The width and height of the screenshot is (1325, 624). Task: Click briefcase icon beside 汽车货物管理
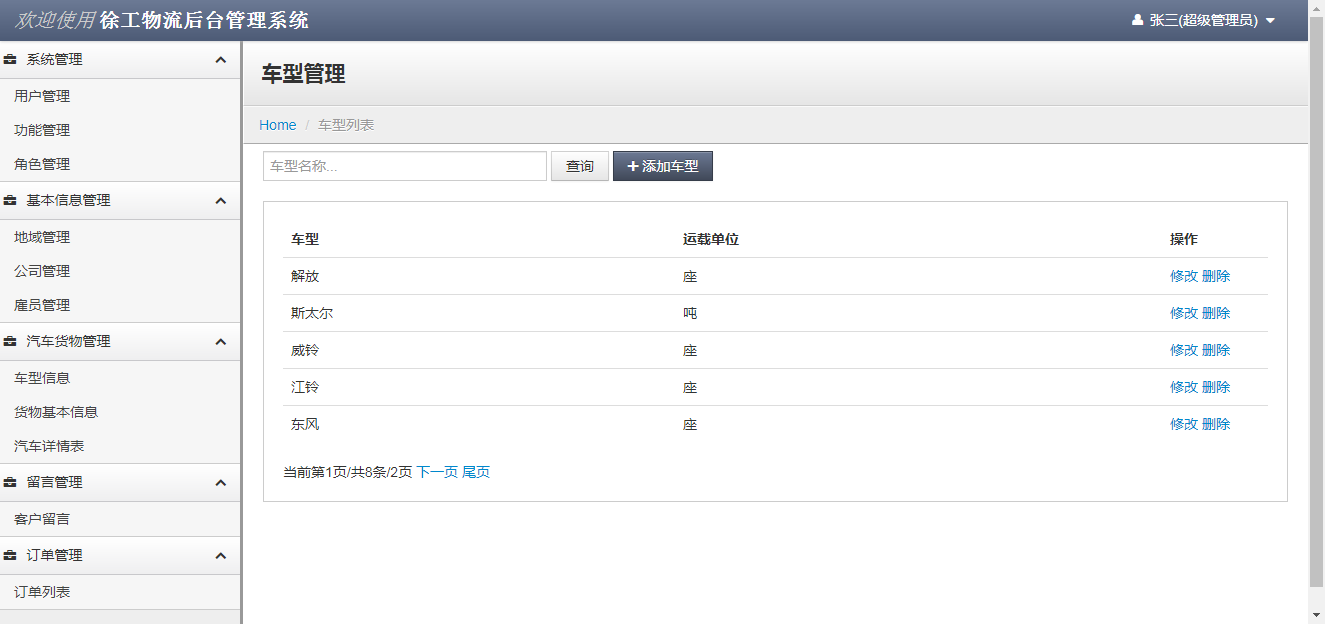tap(10, 342)
